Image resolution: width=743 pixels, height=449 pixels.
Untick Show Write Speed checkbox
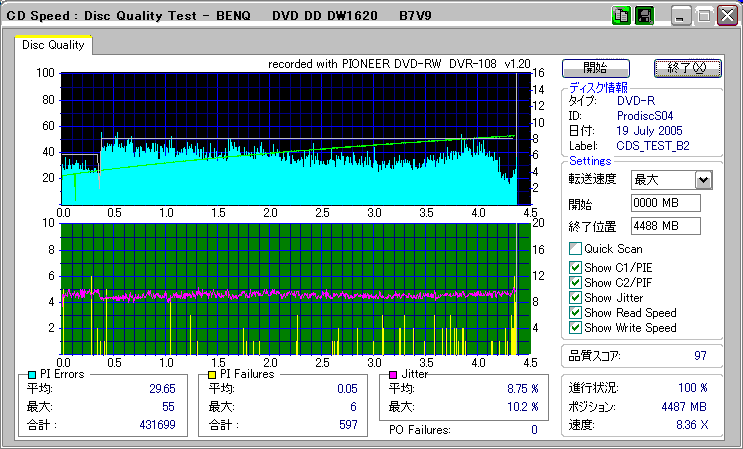575,327
